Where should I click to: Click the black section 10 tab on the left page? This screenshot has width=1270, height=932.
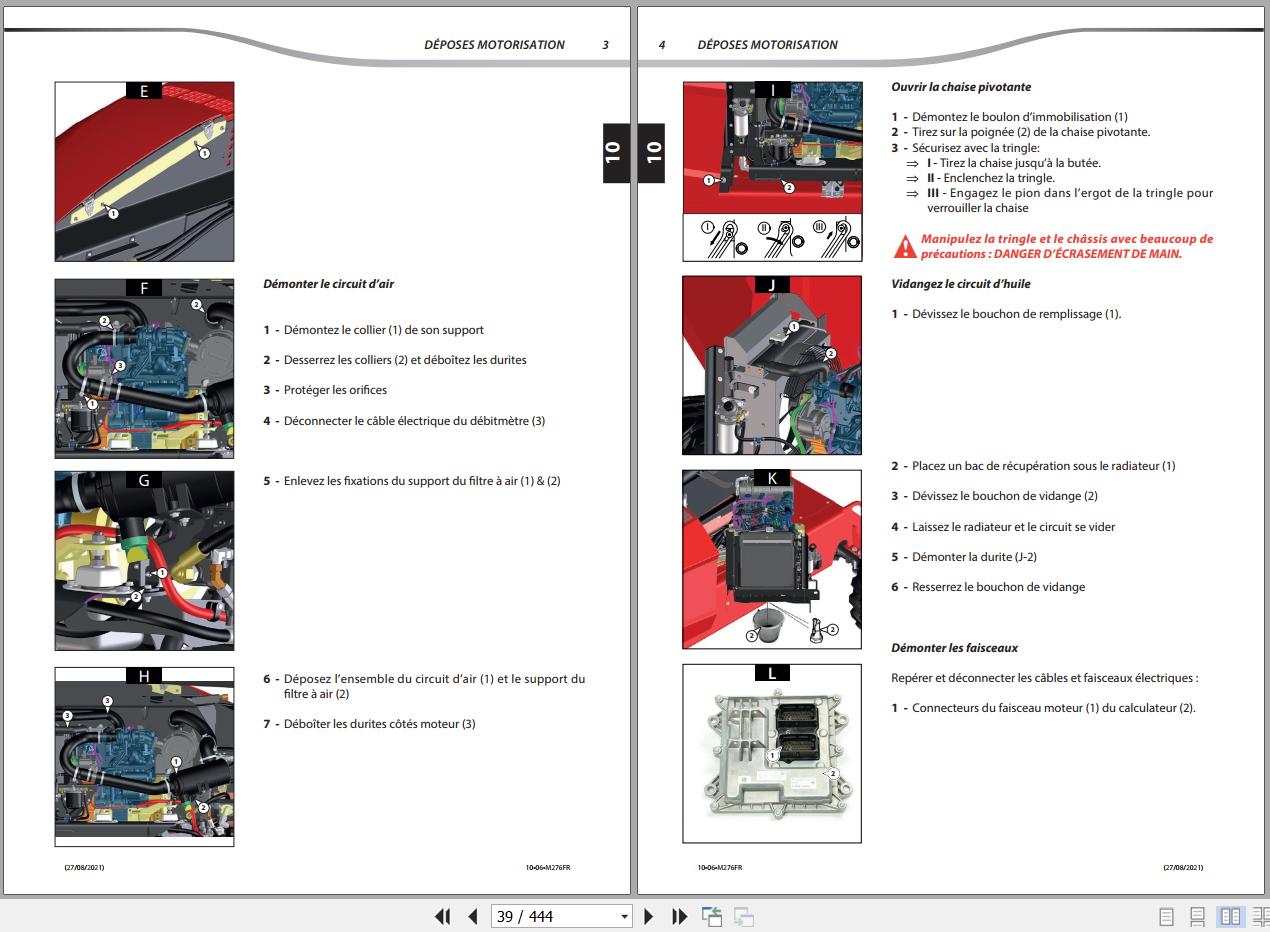(x=614, y=152)
